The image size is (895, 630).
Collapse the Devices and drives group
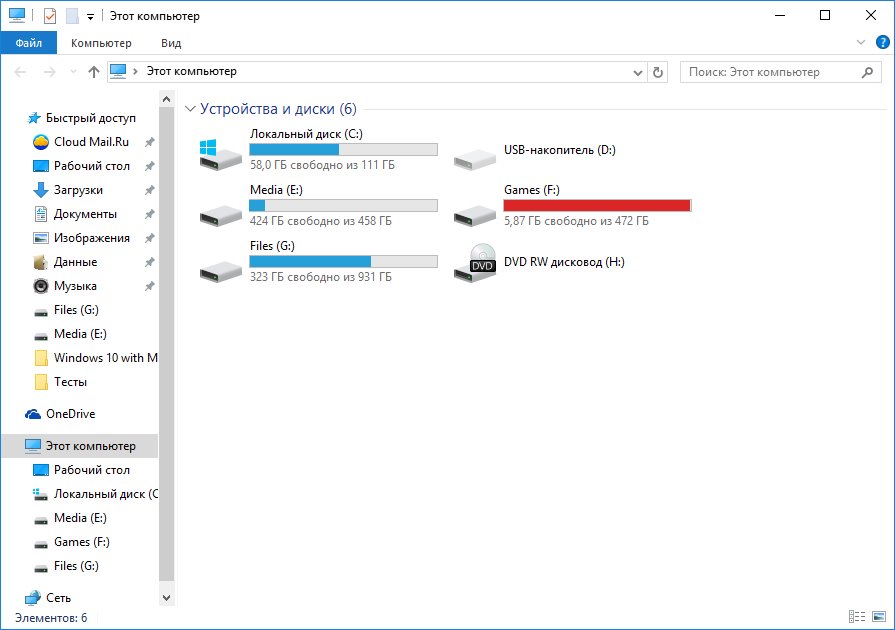click(x=190, y=109)
